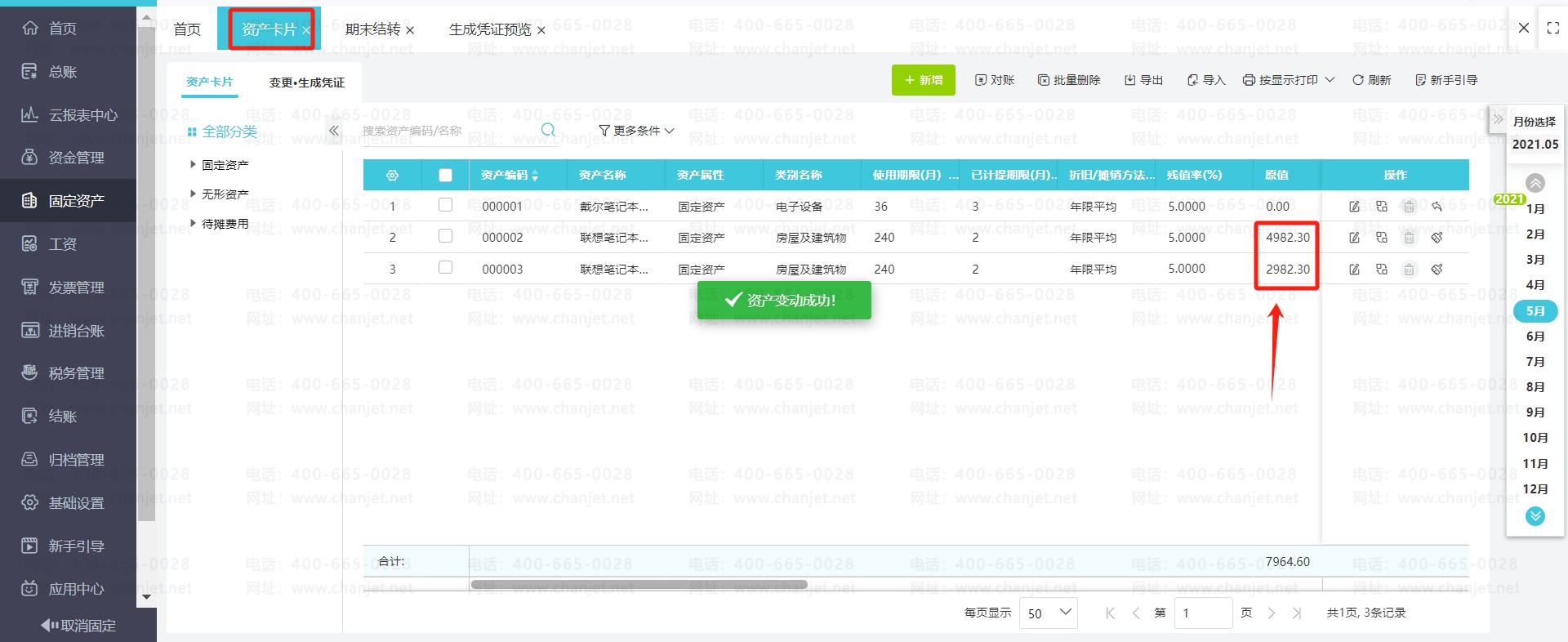
Task: Switch to the 变更•生成凭证 tab
Action: (306, 82)
